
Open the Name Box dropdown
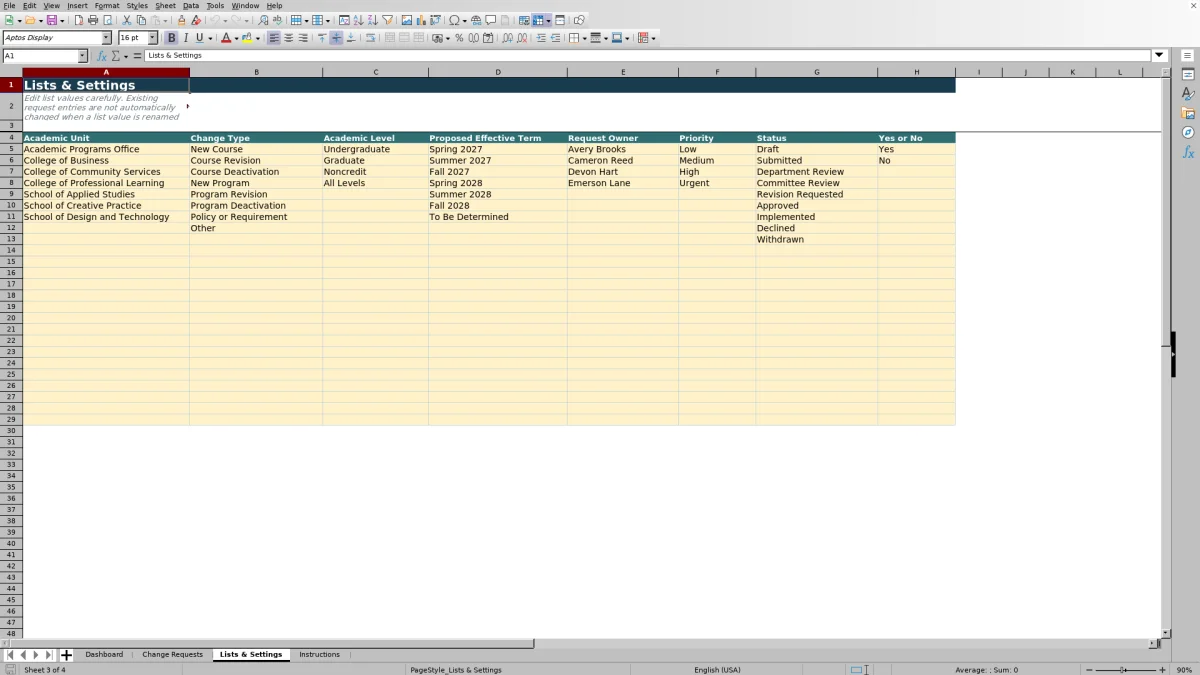click(82, 56)
